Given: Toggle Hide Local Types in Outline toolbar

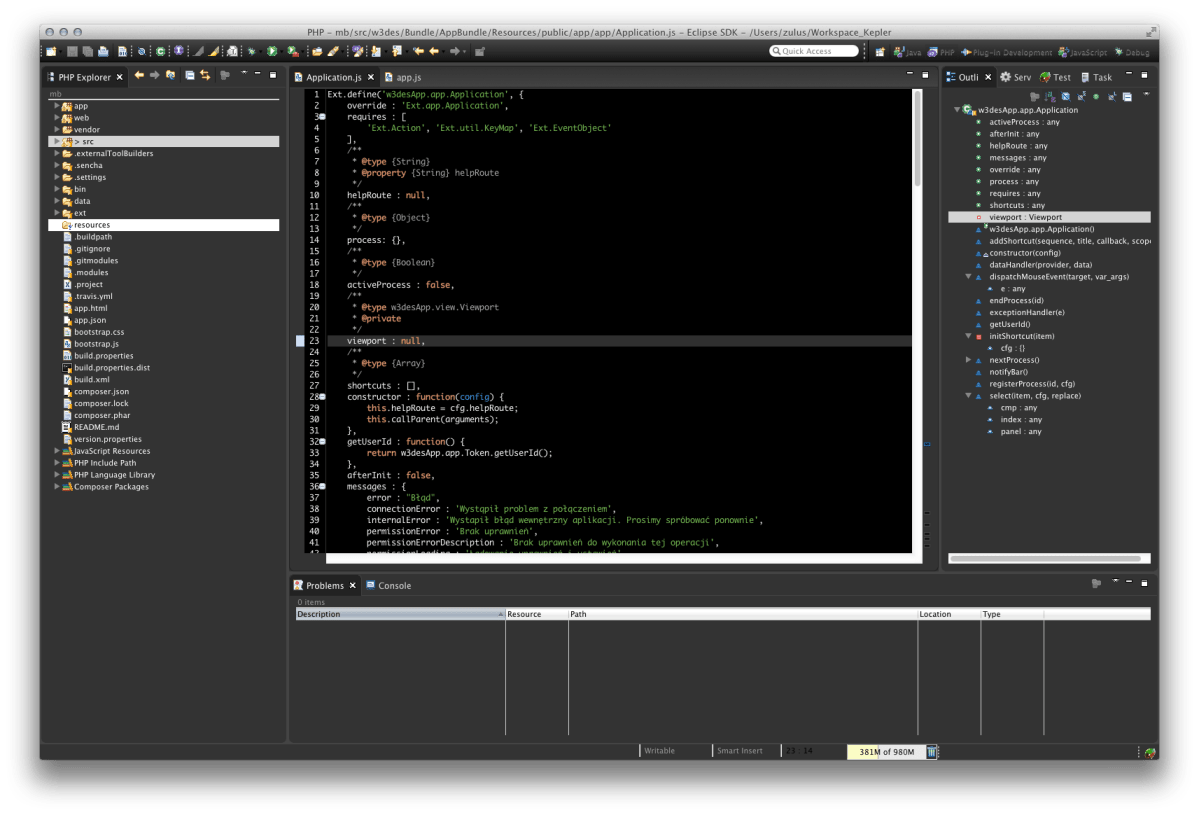Looking at the screenshot, I should coord(1112,97).
